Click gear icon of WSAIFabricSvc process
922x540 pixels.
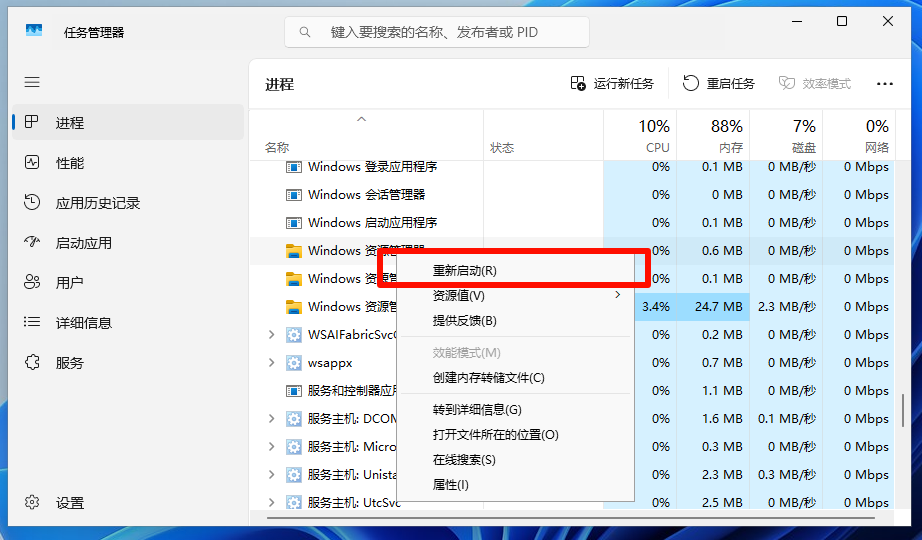(x=293, y=335)
